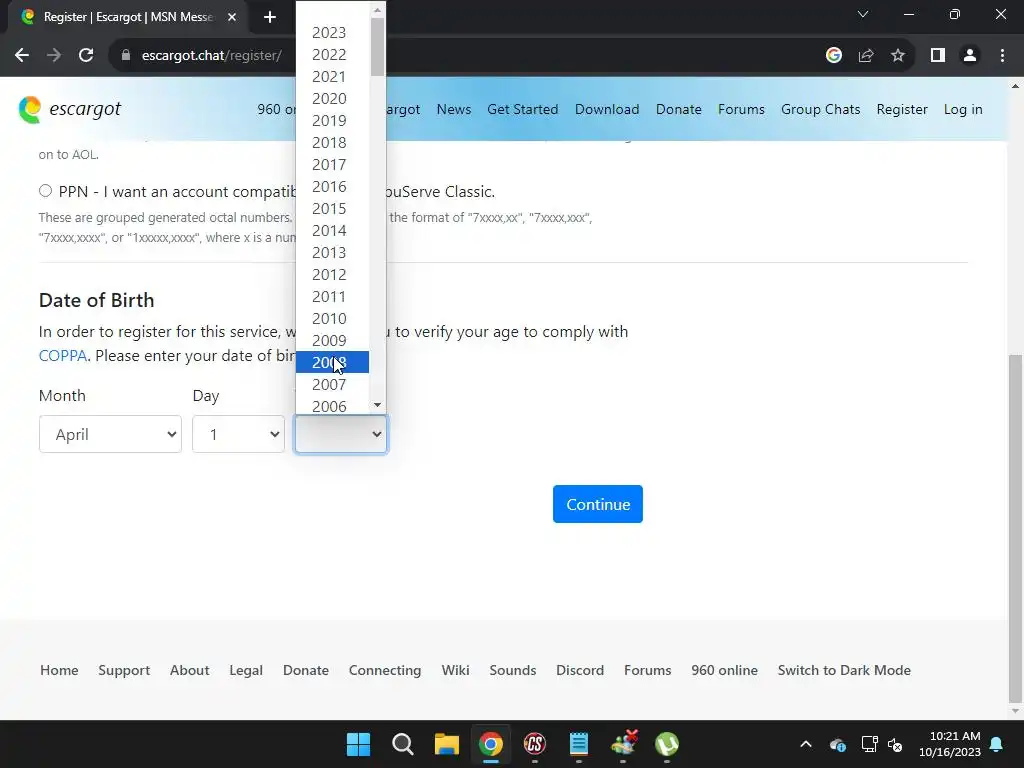Open the Support footer link
Viewport: 1024px width, 768px height.
(x=124, y=670)
